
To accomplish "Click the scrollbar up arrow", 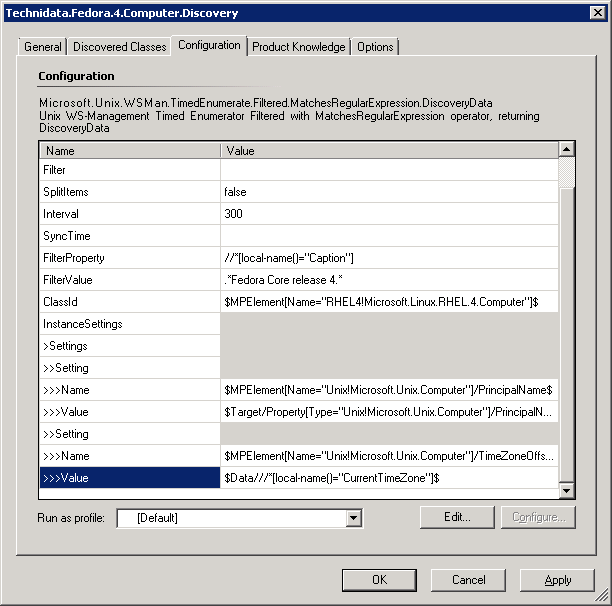I will [566, 149].
